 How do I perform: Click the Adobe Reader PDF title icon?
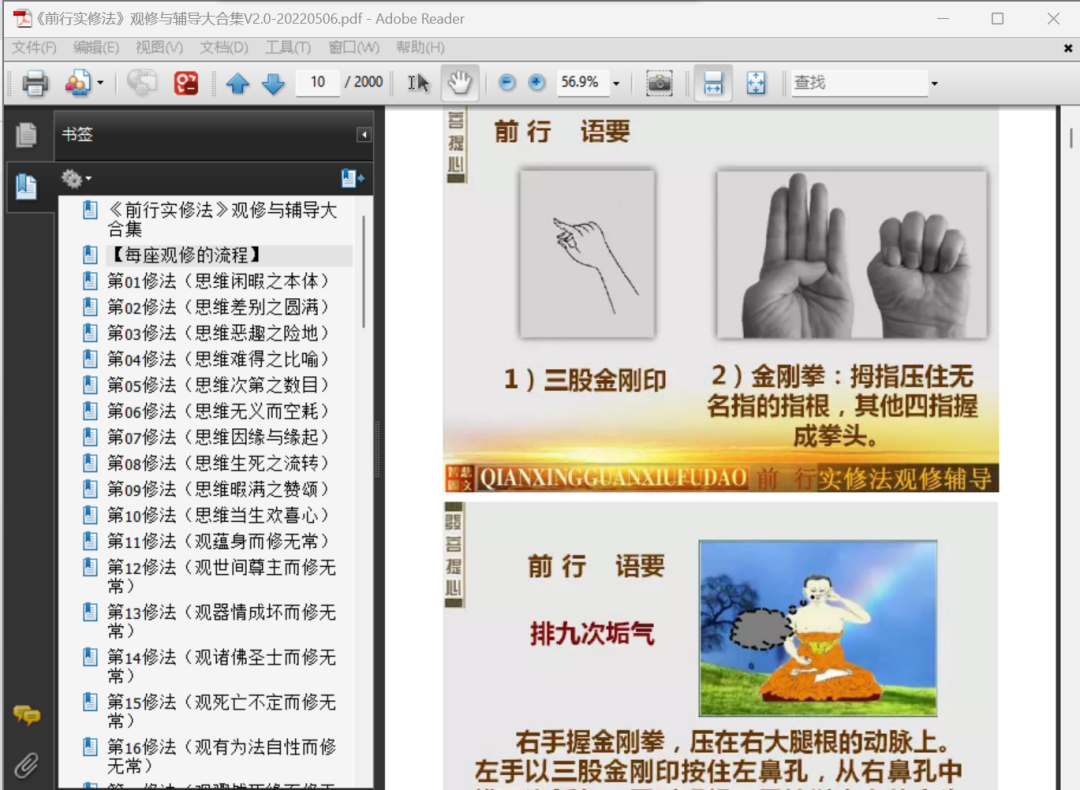22,19
